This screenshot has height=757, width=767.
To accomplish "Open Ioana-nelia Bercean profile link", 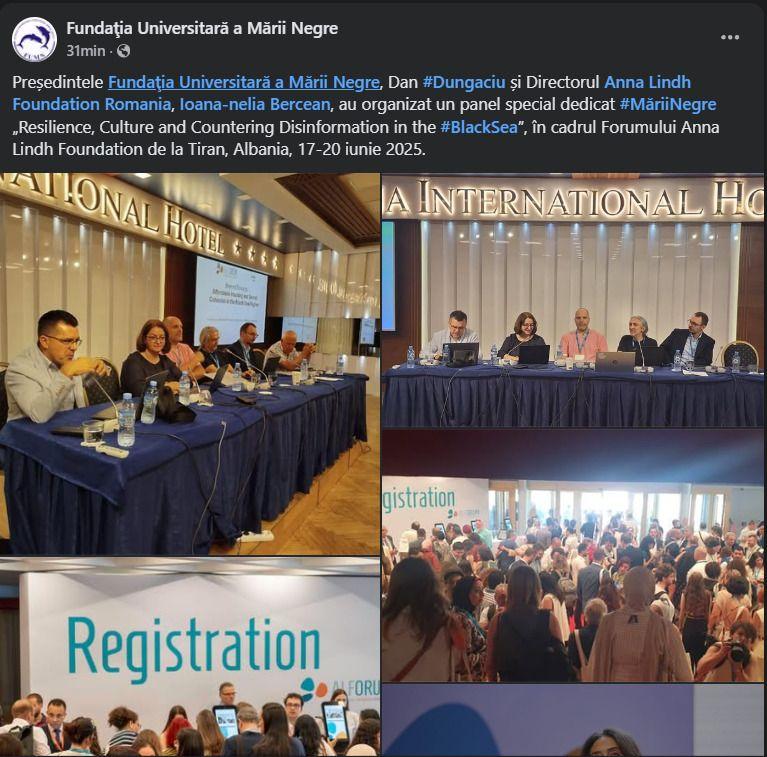I will pos(255,105).
